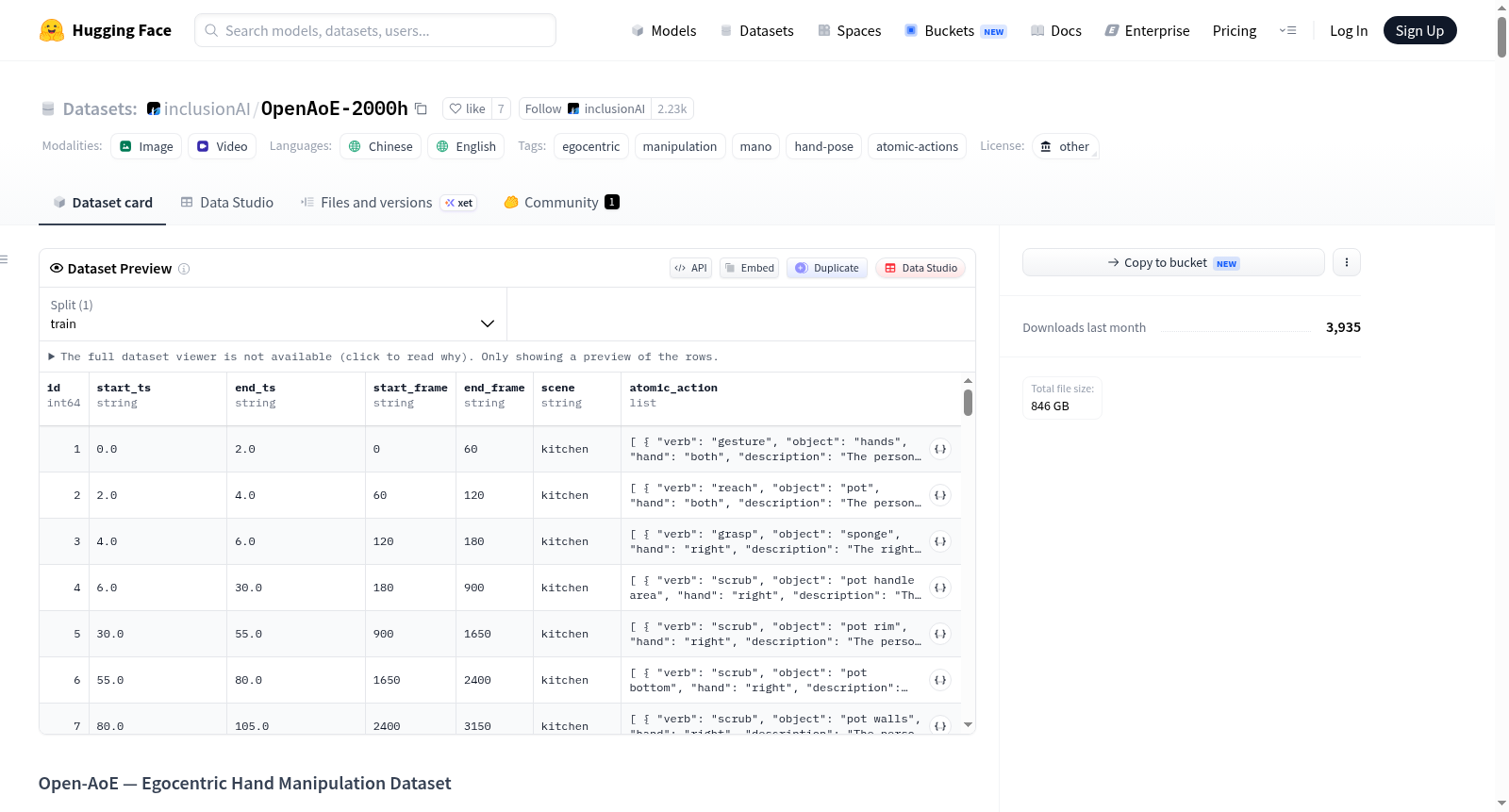The height and width of the screenshot is (812, 1509).
Task: Click the Open-AoE Egocentric Hand Manipulation heading
Action: click(245, 783)
